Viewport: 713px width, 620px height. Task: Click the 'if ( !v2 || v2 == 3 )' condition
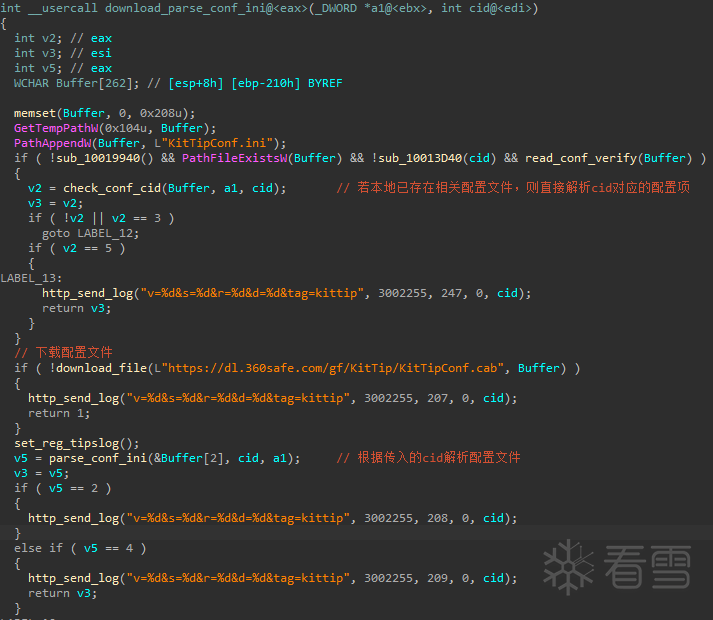coord(101,218)
